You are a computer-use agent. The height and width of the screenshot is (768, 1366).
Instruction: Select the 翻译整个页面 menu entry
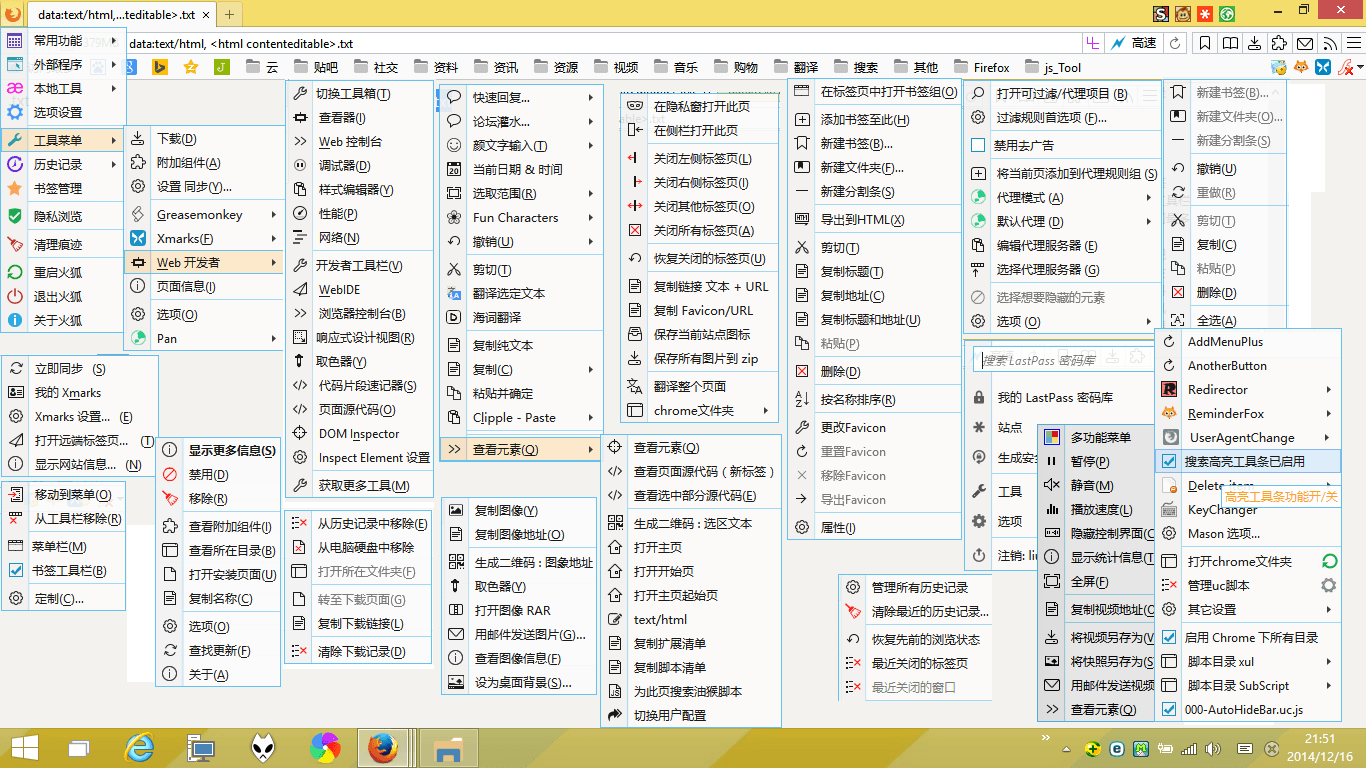tap(690, 386)
